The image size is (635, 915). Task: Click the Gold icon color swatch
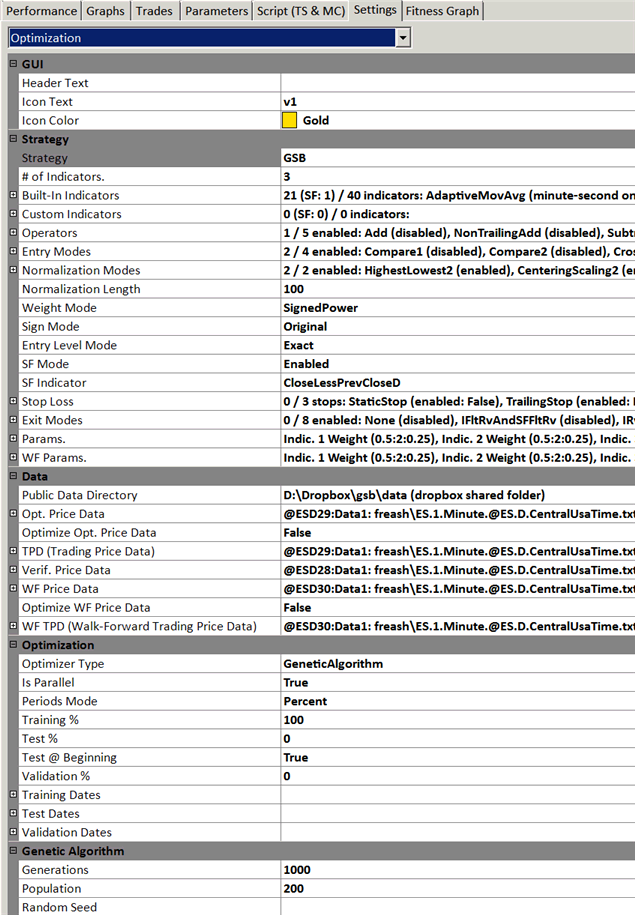click(290, 121)
